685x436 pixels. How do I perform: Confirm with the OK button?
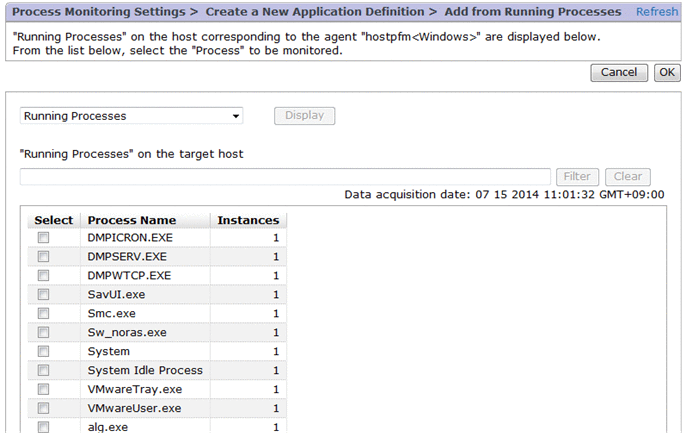point(666,73)
